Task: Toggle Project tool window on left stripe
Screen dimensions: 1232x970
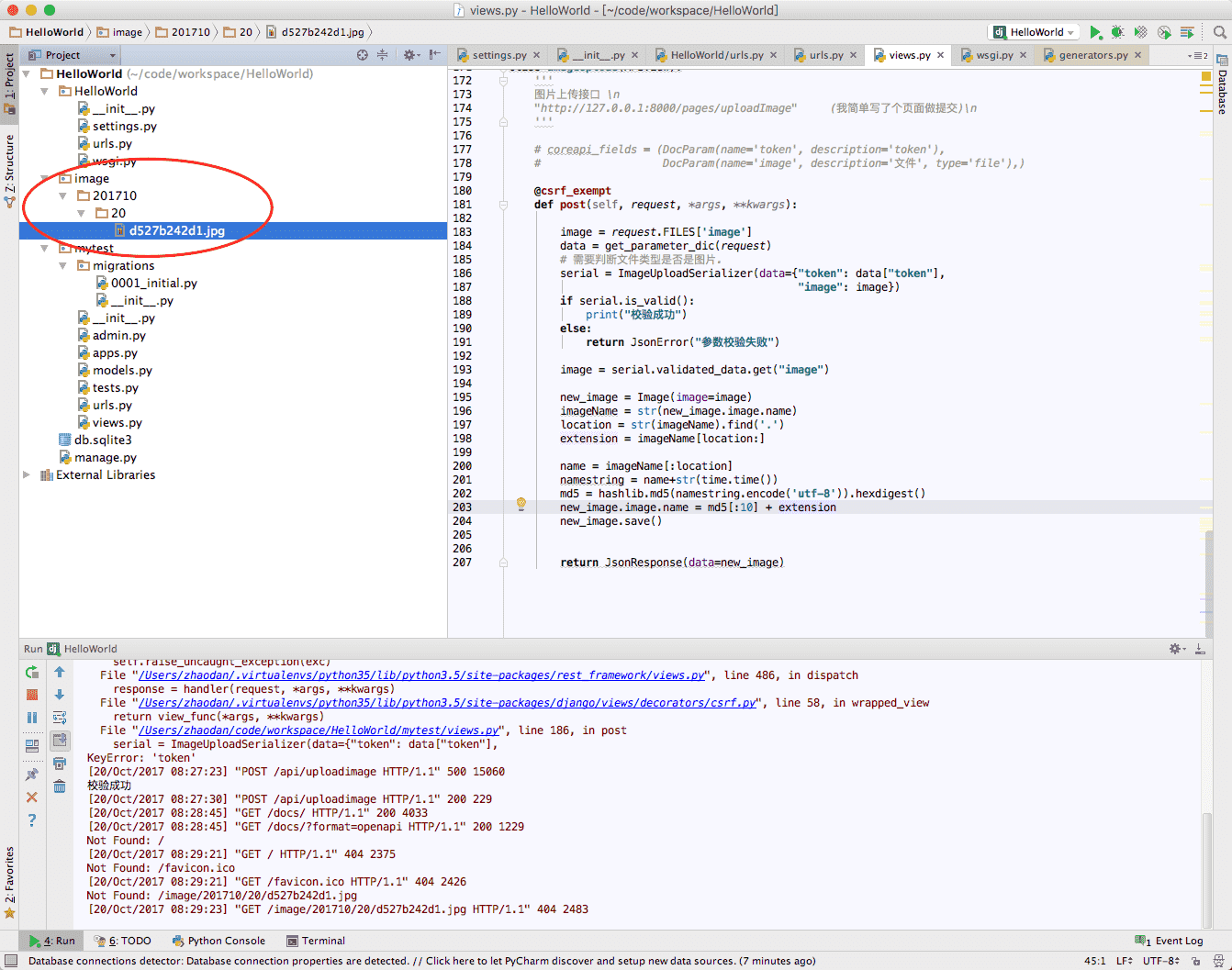Action: point(9,84)
